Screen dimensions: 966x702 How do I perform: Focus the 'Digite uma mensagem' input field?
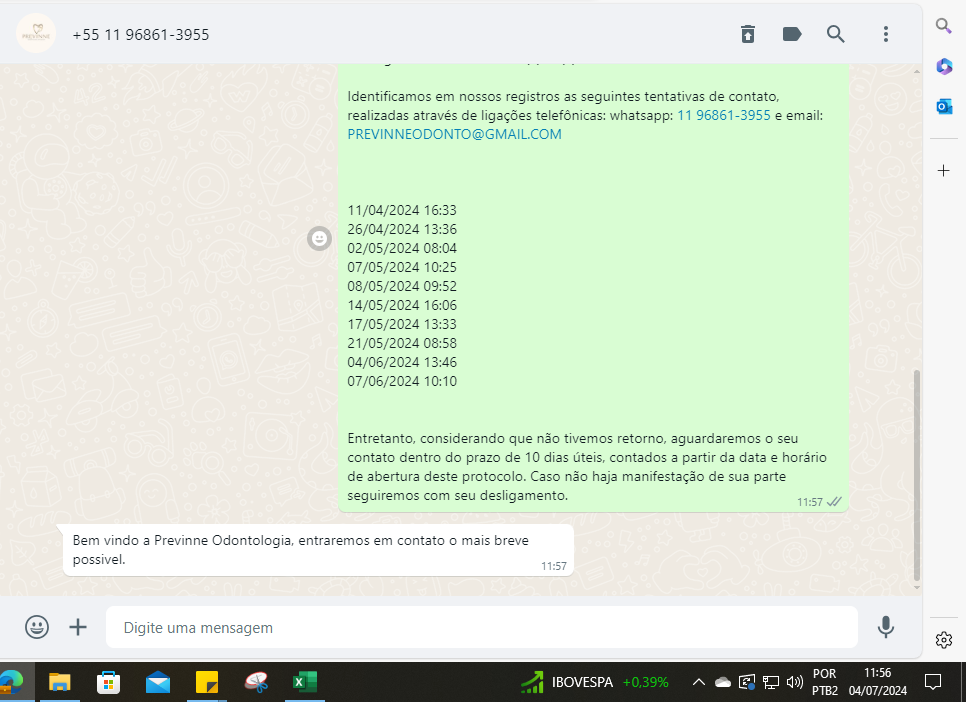point(482,627)
